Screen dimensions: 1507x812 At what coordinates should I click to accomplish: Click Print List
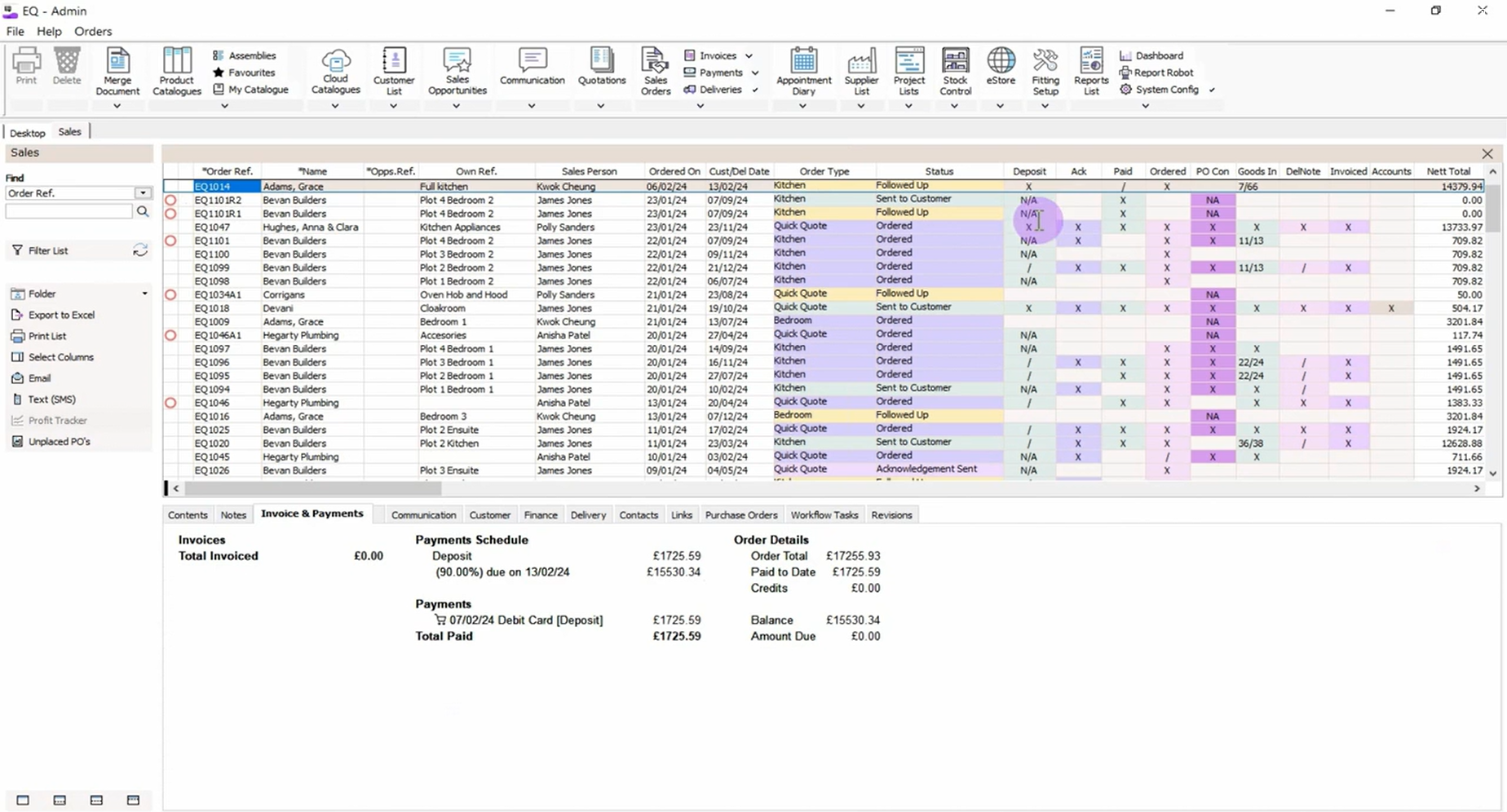pyautogui.click(x=38, y=336)
